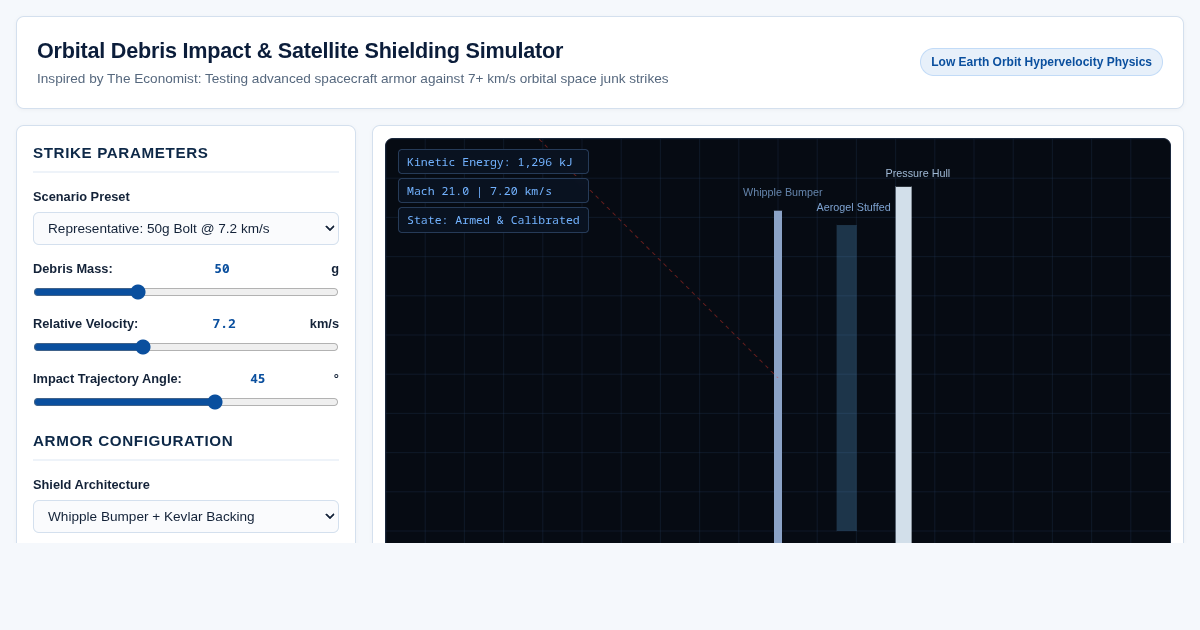Click the Low Earth Orbit Hypervelocity Physics badge
1200x630 pixels.
coord(1041,62)
